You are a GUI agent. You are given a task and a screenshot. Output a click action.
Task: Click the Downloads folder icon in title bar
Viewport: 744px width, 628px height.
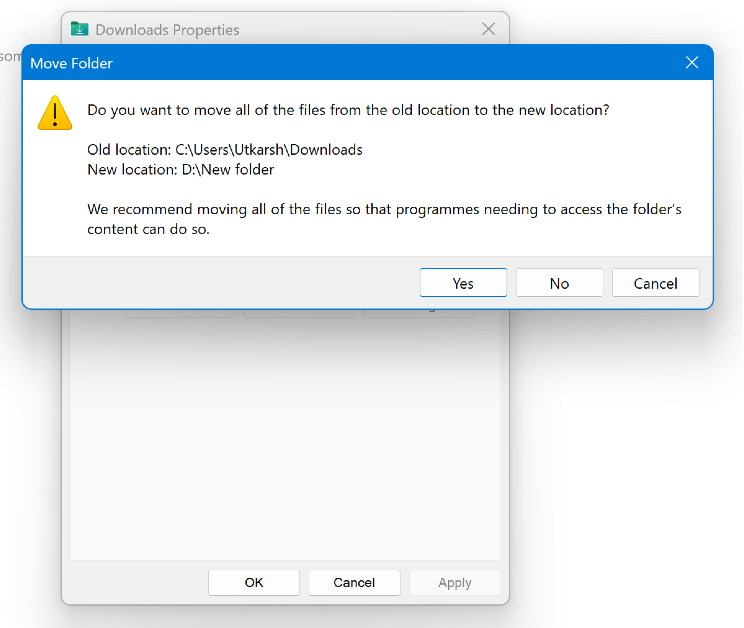tap(80, 29)
